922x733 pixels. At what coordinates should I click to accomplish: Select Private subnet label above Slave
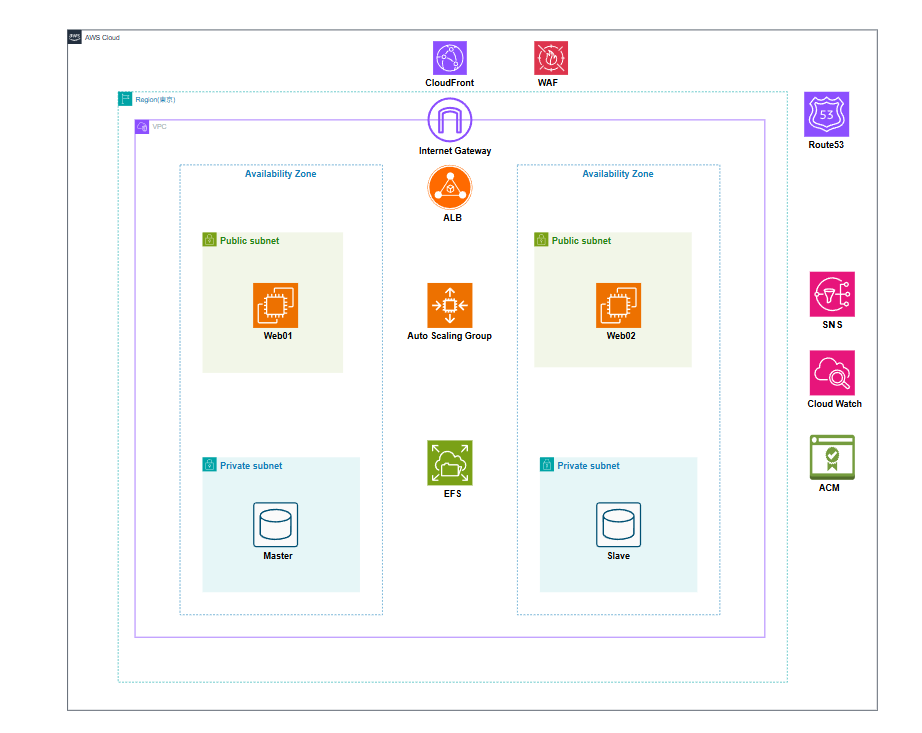[589, 466]
